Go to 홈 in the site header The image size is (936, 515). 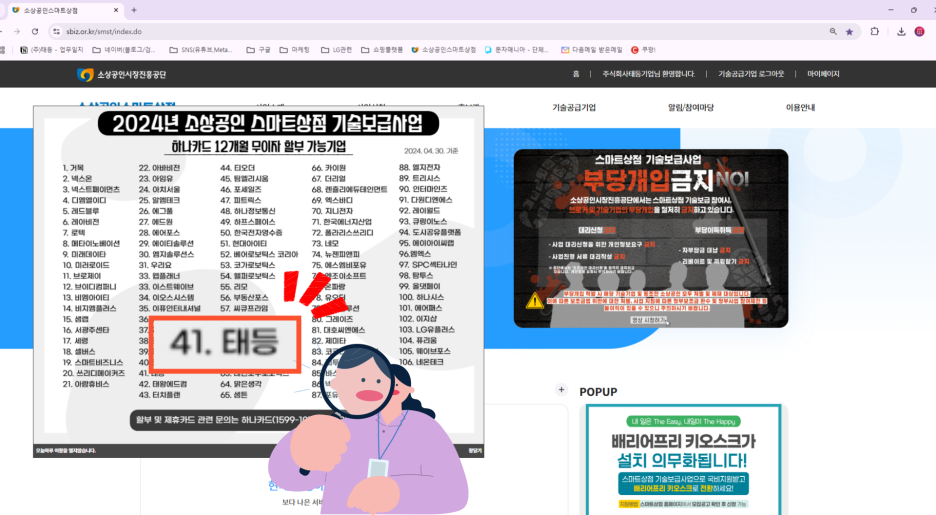pos(576,74)
